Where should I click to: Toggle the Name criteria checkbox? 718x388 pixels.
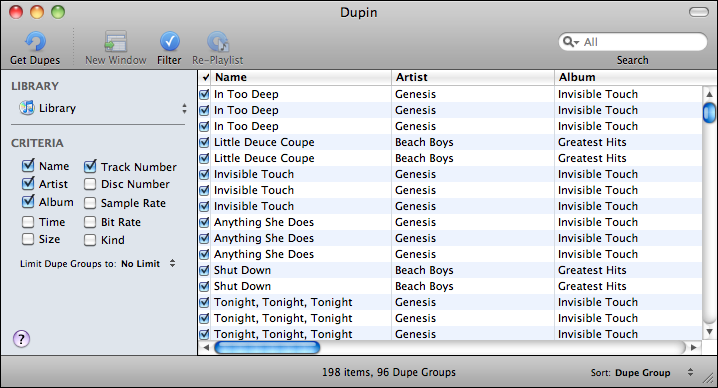click(28, 165)
